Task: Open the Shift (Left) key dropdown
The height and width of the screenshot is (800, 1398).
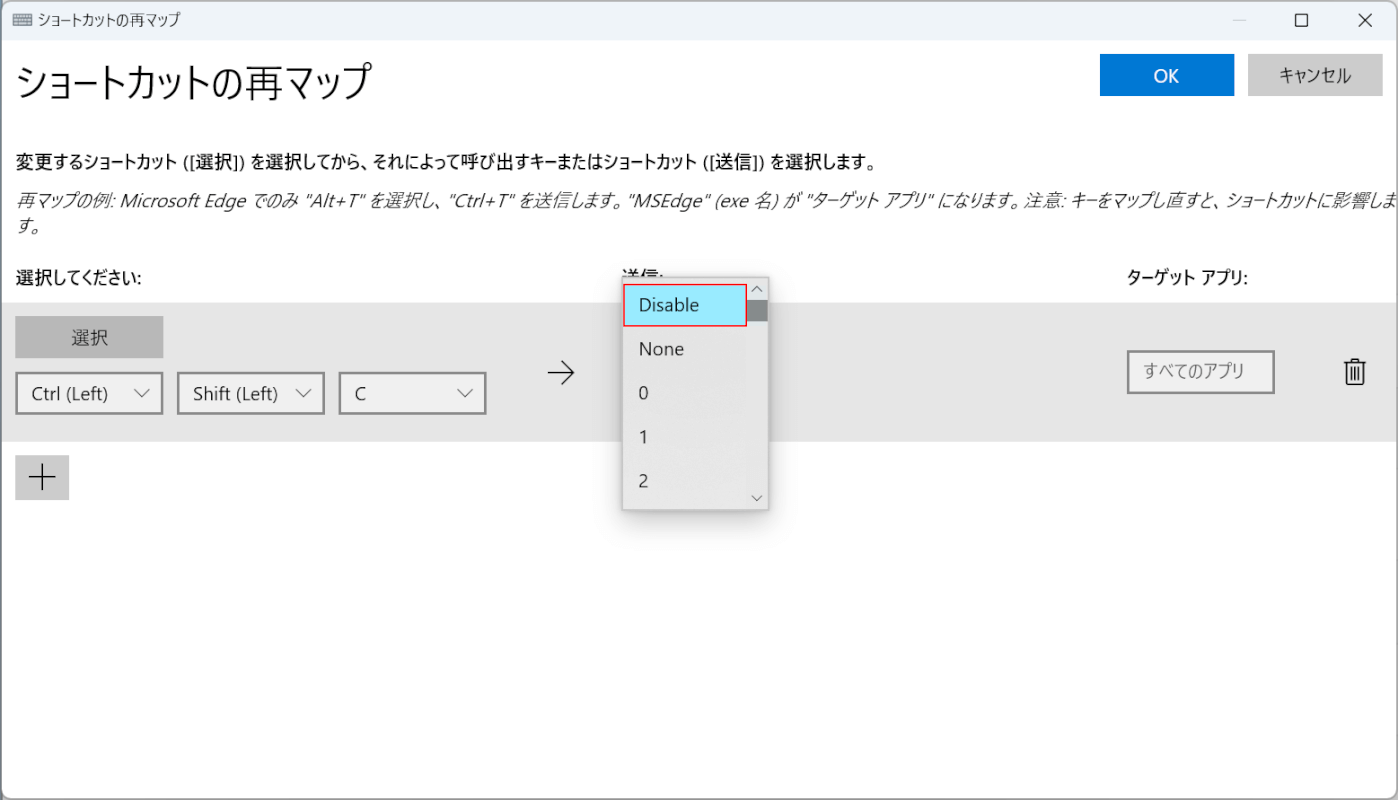Action: pos(251,393)
